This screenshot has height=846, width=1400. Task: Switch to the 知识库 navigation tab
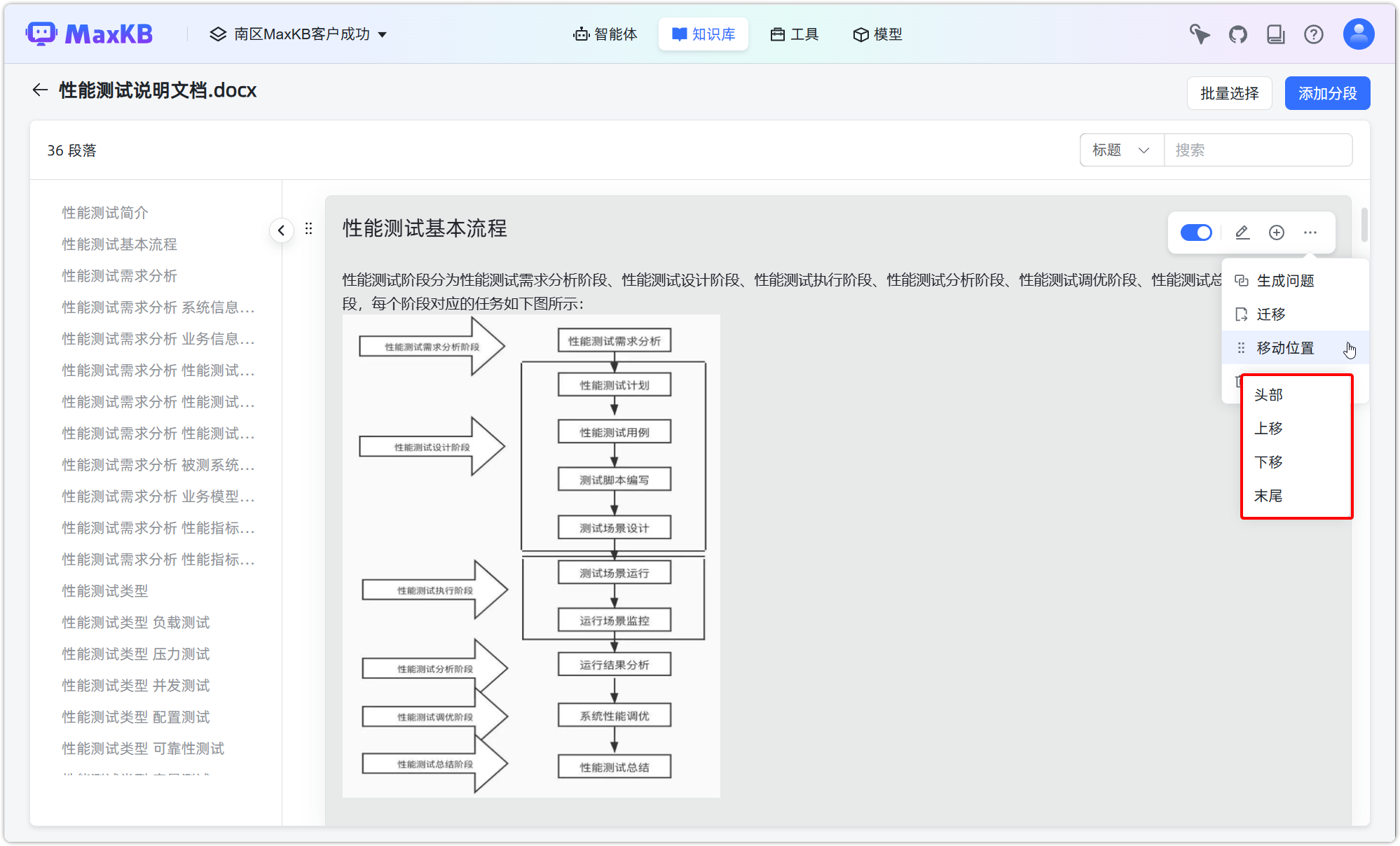(703, 34)
